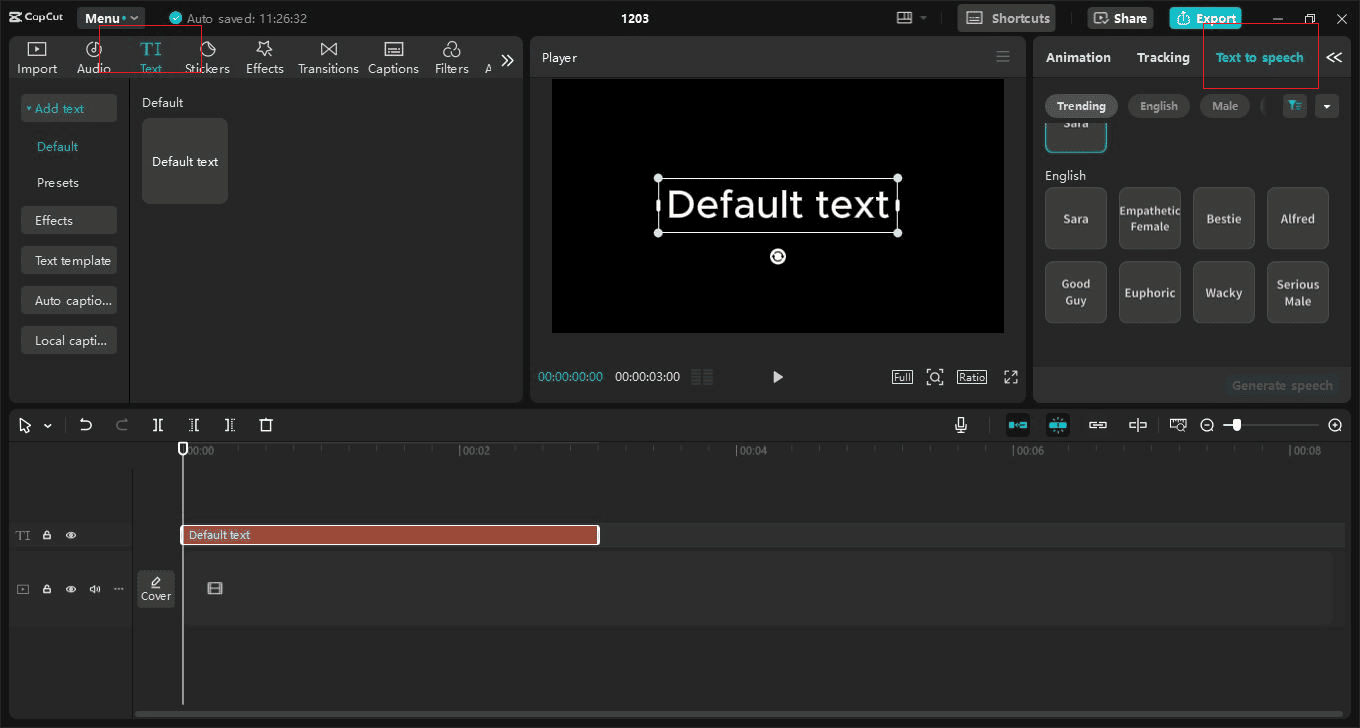Switch to the Tracking tab
Viewport: 1360px width, 728px height.
(x=1163, y=58)
